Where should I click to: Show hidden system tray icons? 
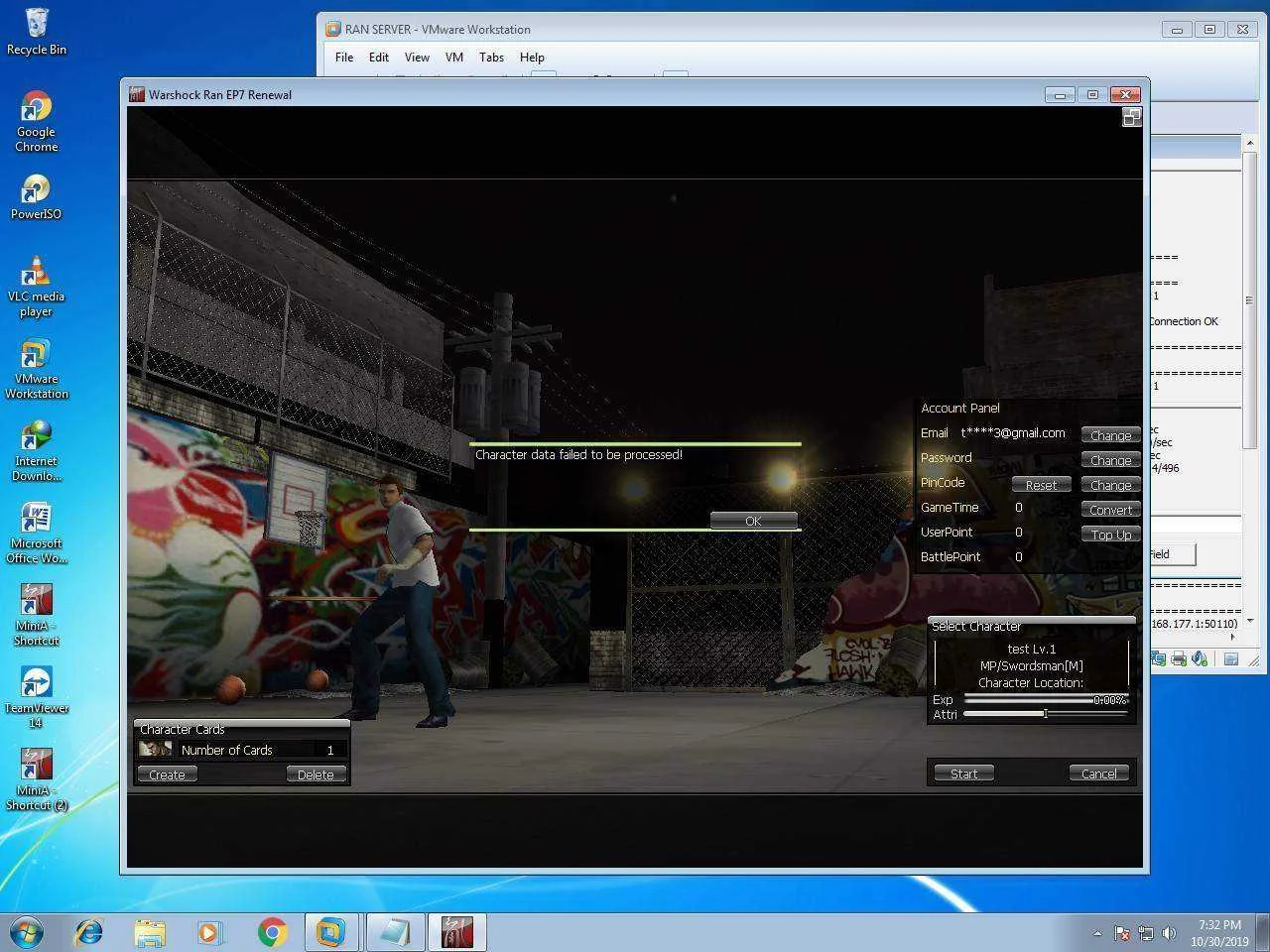[1097, 933]
